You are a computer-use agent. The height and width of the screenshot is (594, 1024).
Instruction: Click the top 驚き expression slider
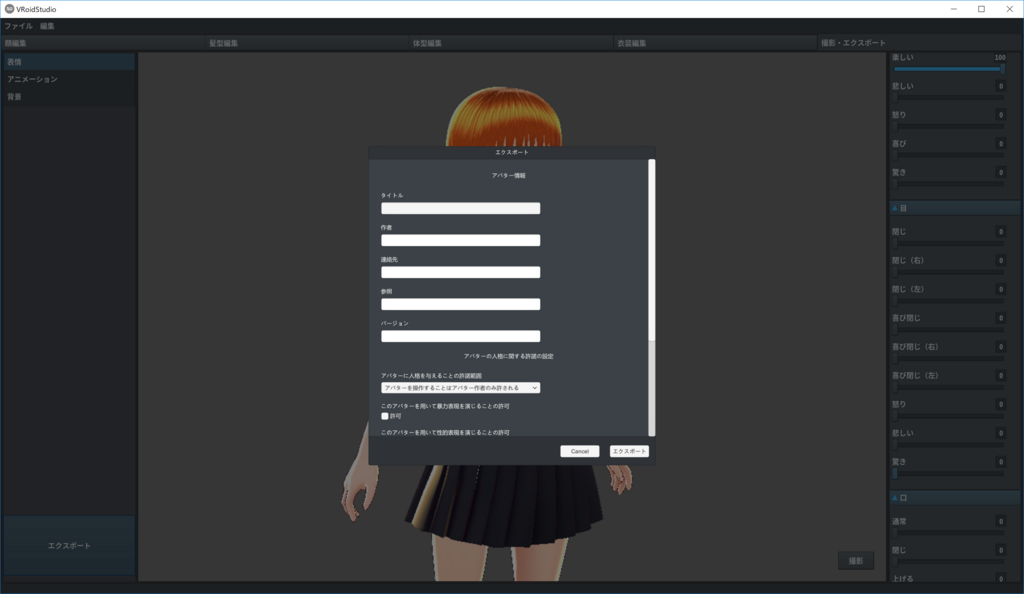click(949, 184)
